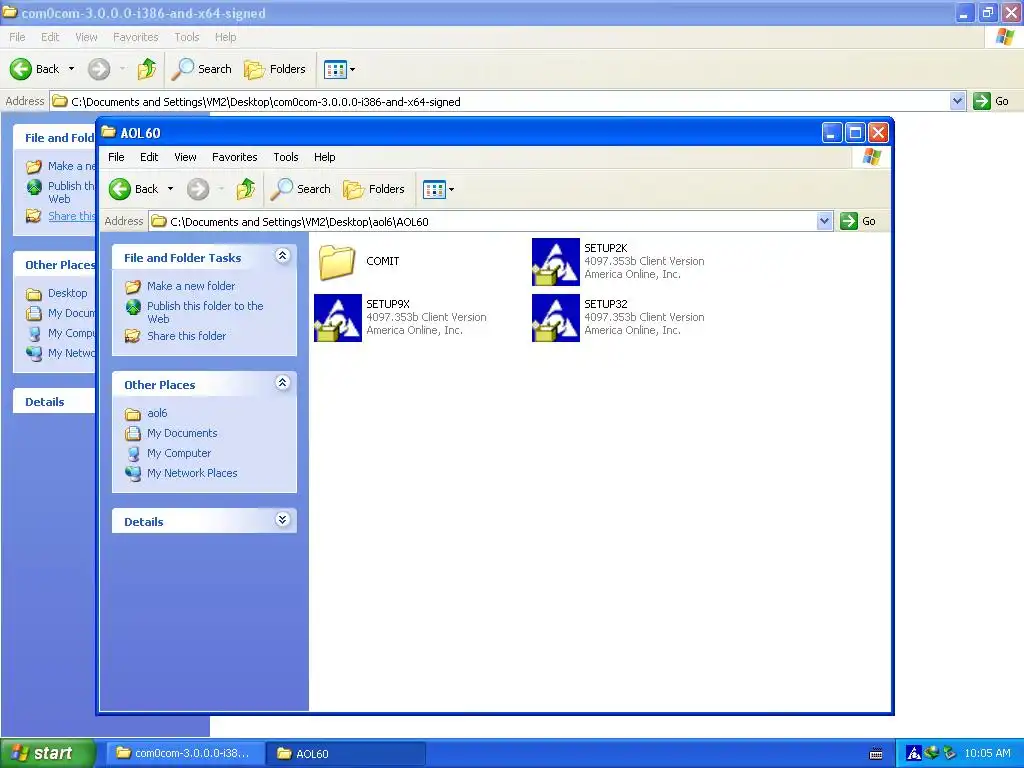Viewport: 1024px width, 768px height.
Task: Open View menu in com0com window
Action: coord(86,37)
